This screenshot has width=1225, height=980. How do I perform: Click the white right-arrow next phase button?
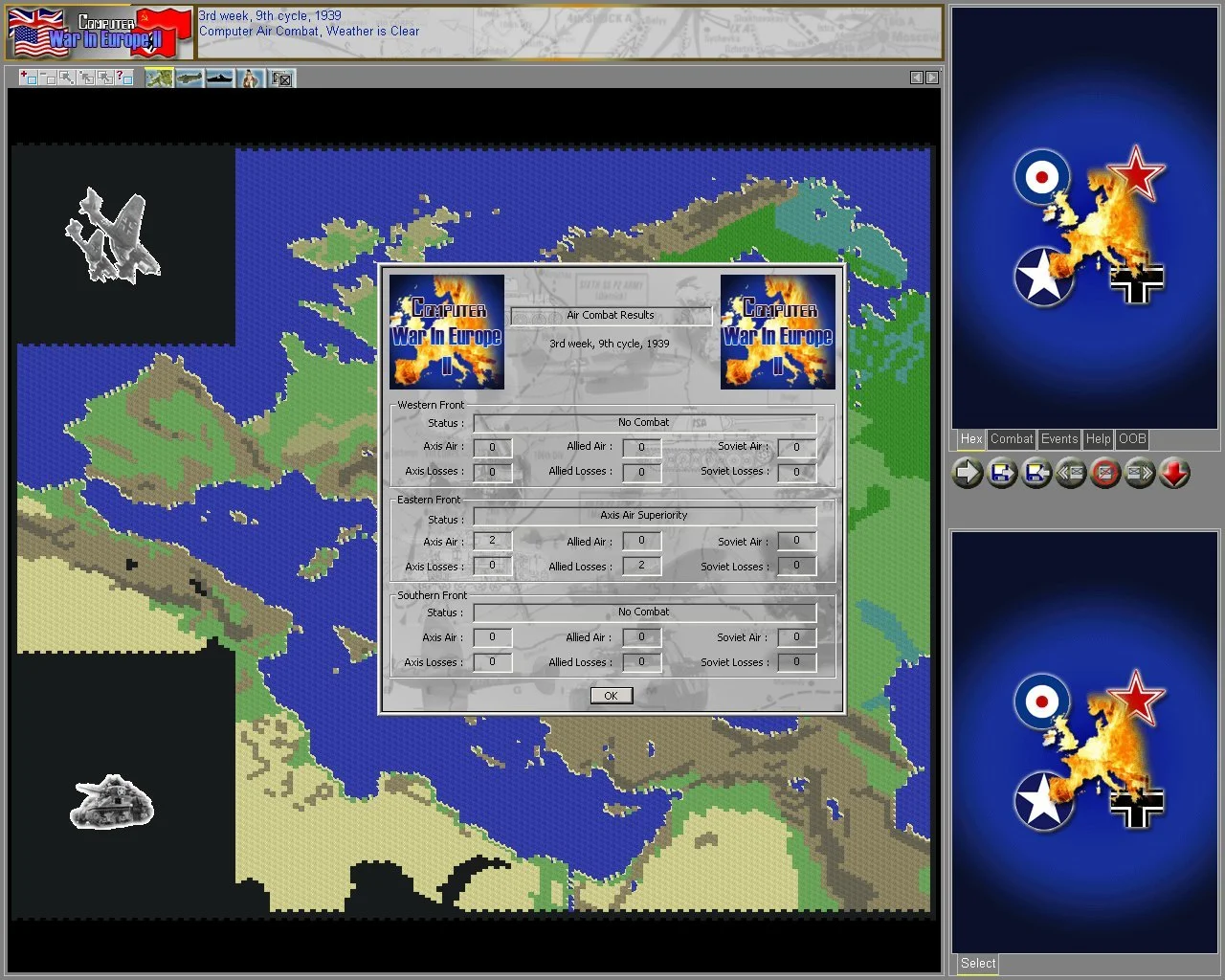click(x=968, y=473)
